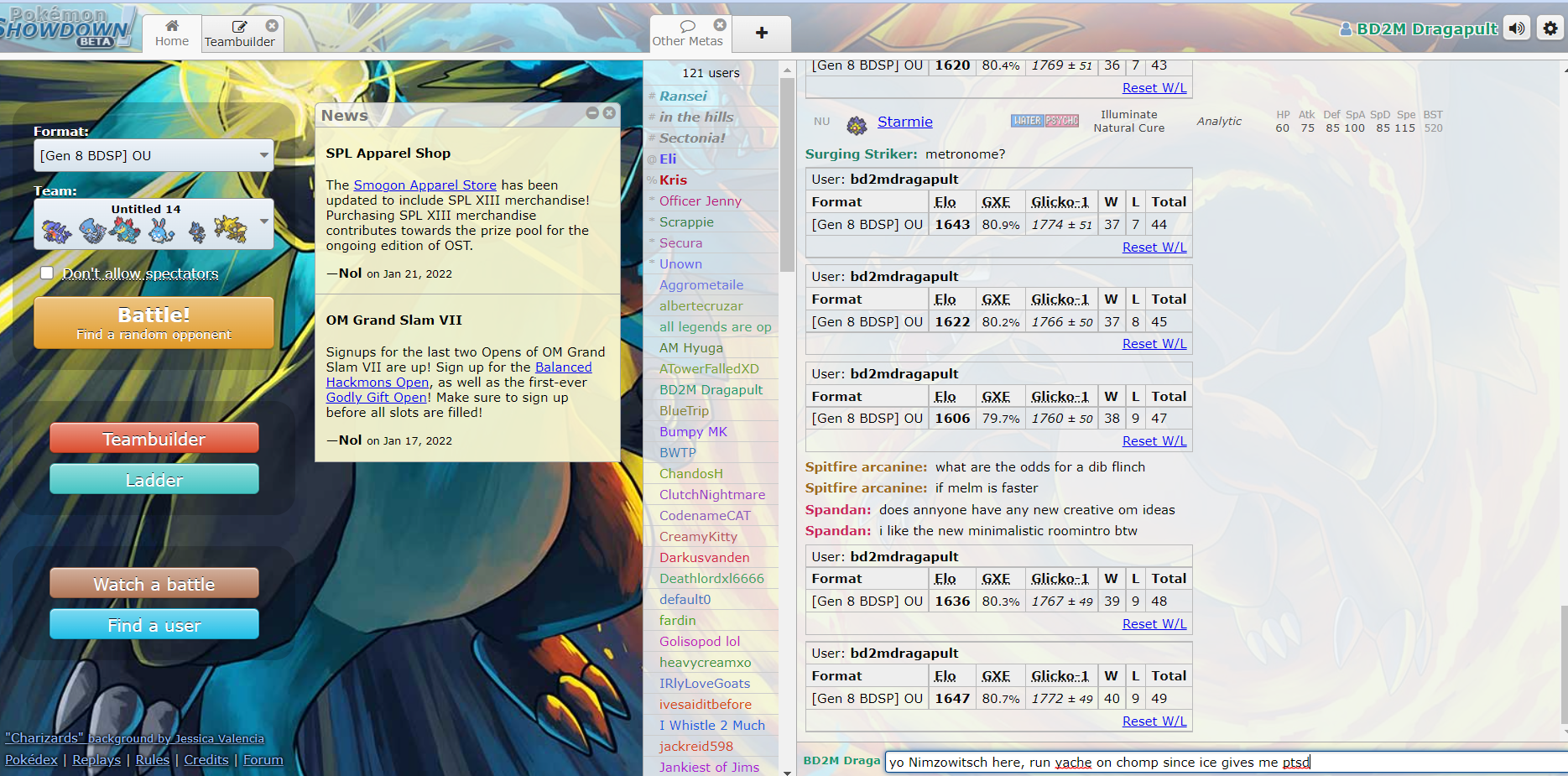
Task: Click the Water type badge for Starmie
Action: point(1027,121)
